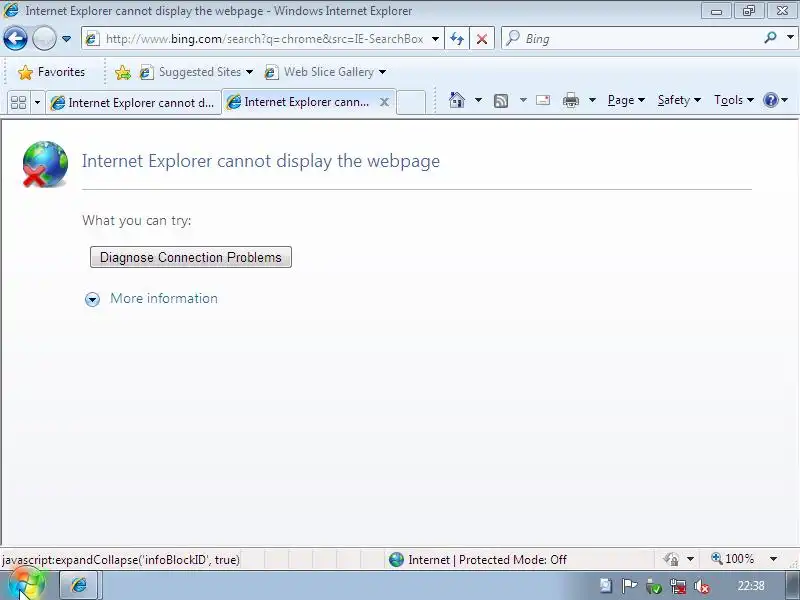Open Action Center flag tray icon

pyautogui.click(x=629, y=586)
